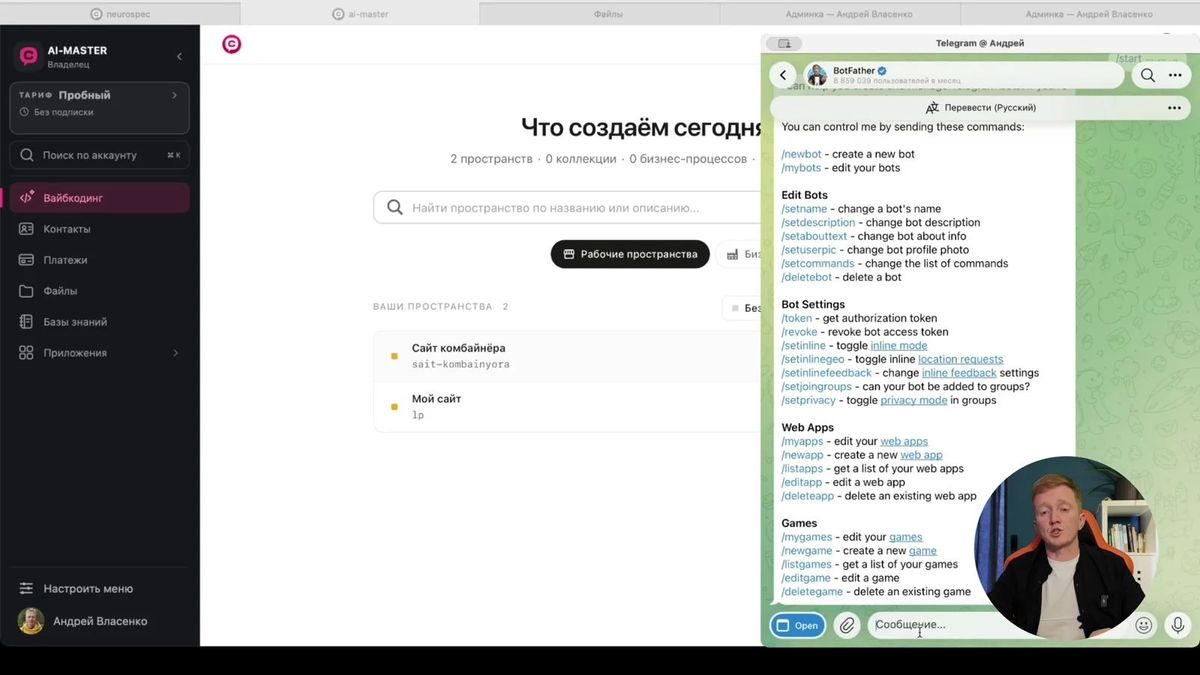The height and width of the screenshot is (675, 1200).
Task: Search in BotFather chat with magnifier
Action: [x=1147, y=75]
